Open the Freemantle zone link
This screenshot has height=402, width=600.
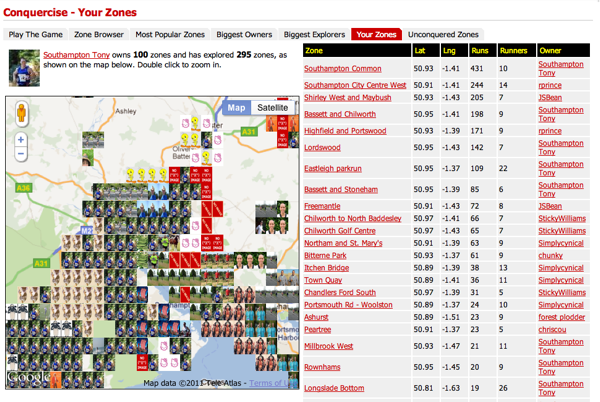pos(322,206)
